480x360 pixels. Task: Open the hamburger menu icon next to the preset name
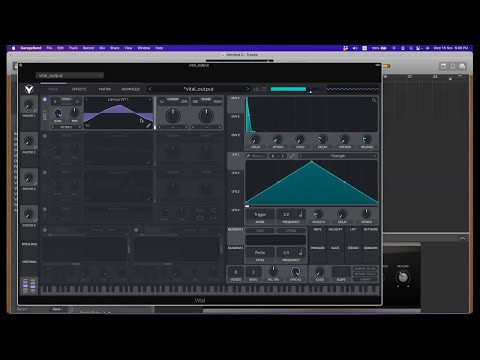264,89
